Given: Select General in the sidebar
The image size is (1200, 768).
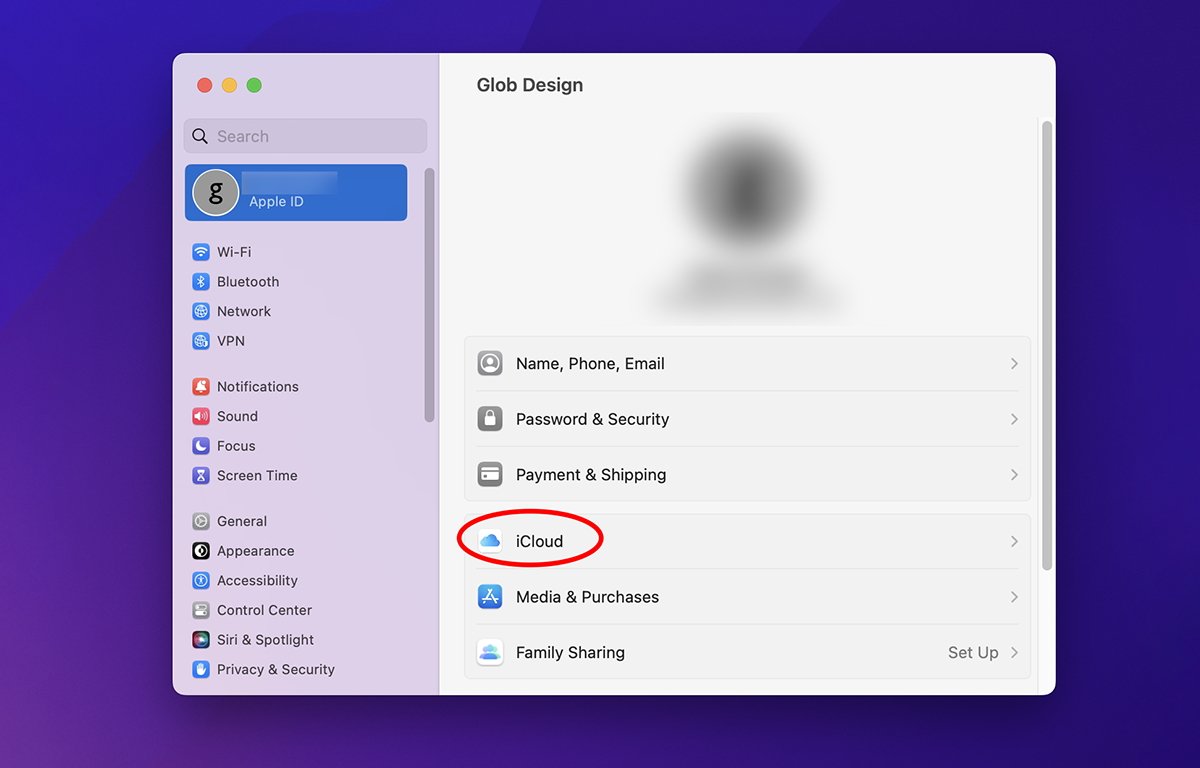Looking at the screenshot, I should [x=241, y=521].
